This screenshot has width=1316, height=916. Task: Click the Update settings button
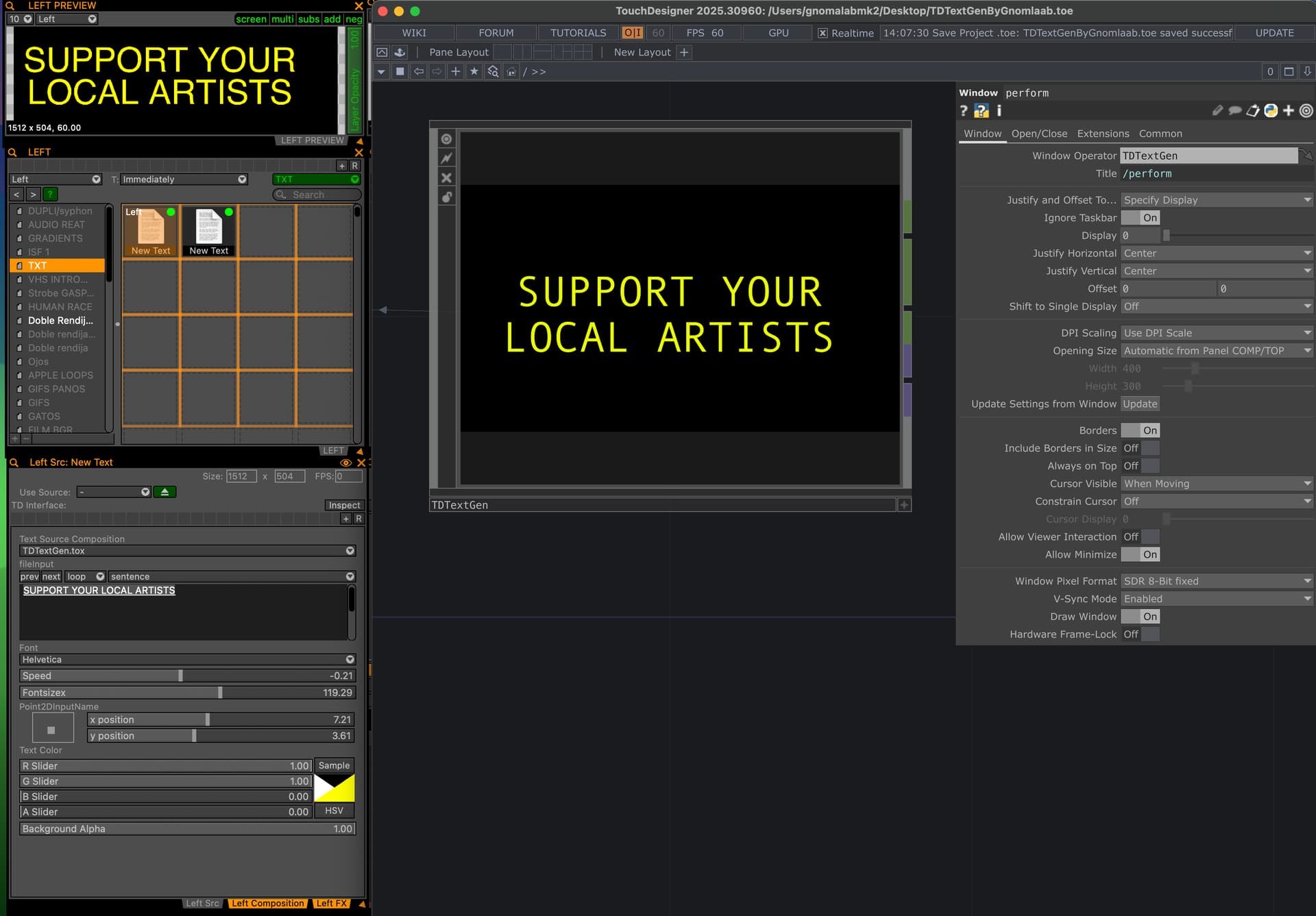pos(1140,404)
